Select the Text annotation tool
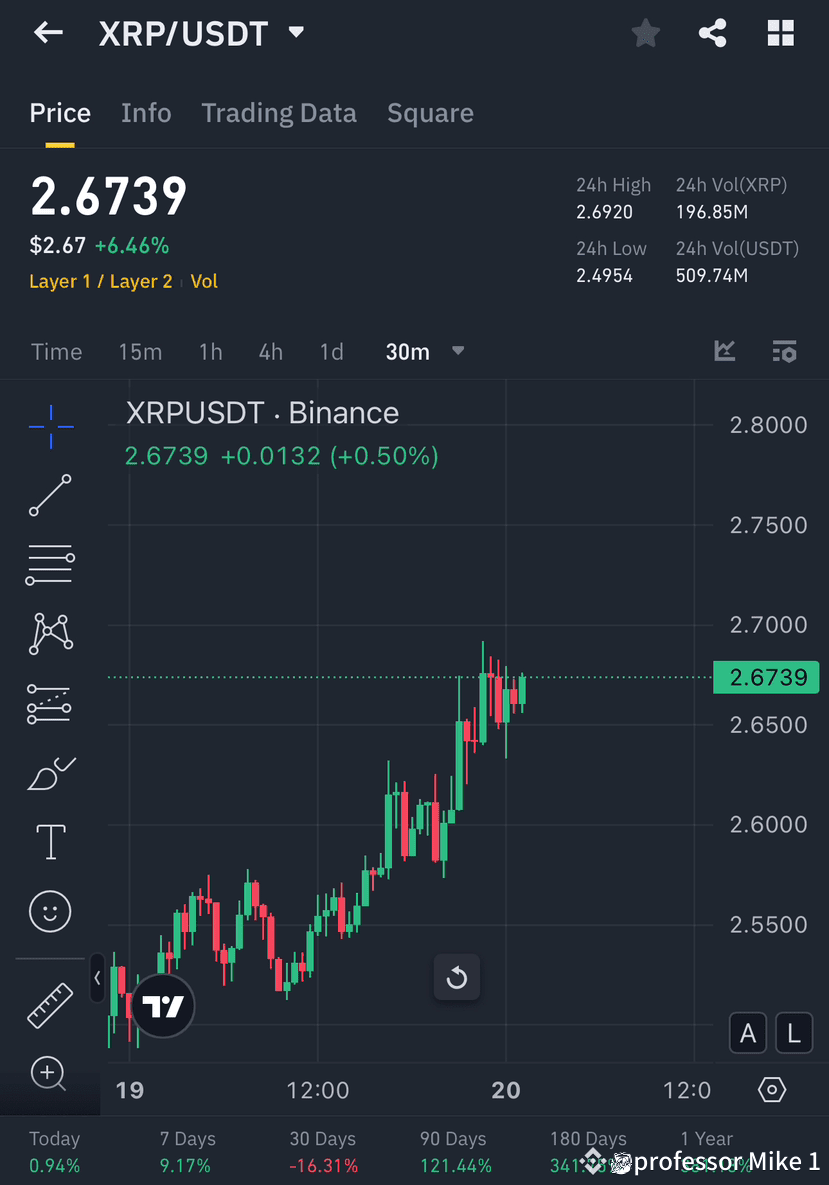Screen dimensions: 829x1185 coord(50,841)
